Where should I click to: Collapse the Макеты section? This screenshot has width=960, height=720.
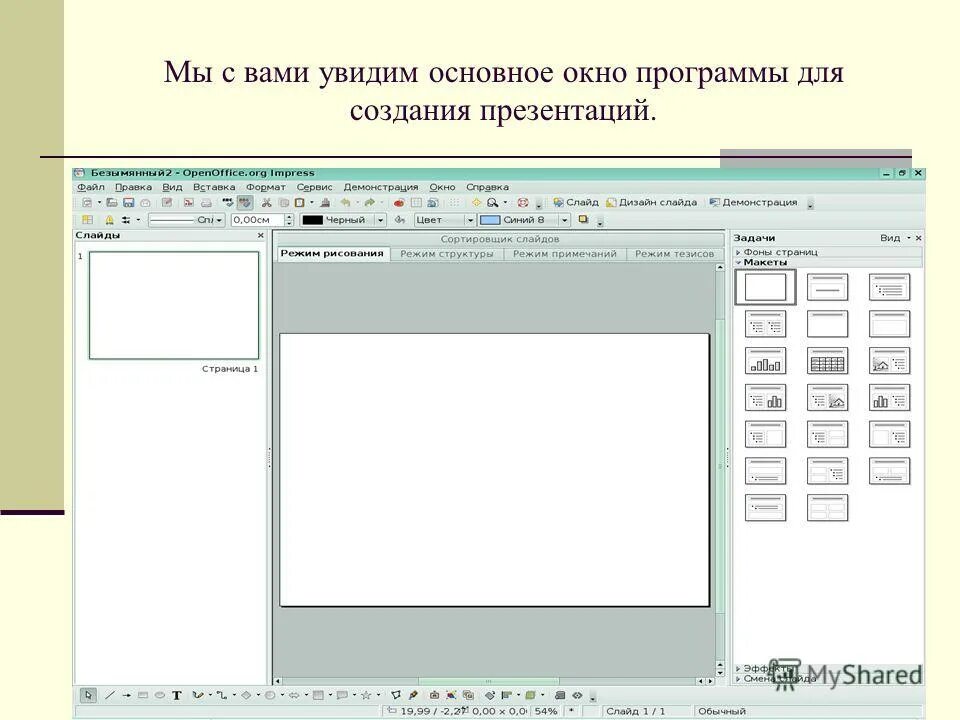click(x=763, y=262)
